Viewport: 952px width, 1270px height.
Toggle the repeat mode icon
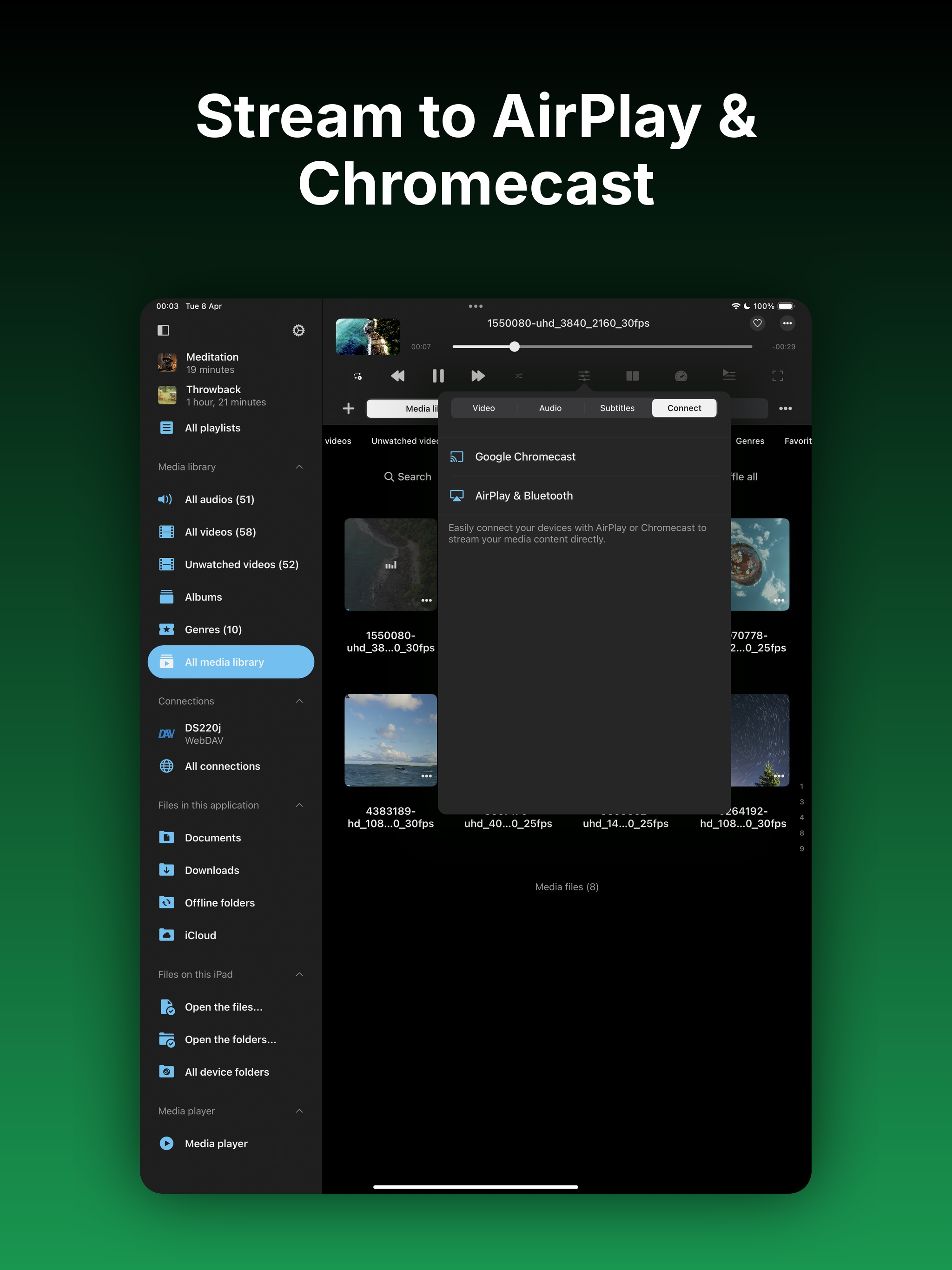click(x=358, y=377)
